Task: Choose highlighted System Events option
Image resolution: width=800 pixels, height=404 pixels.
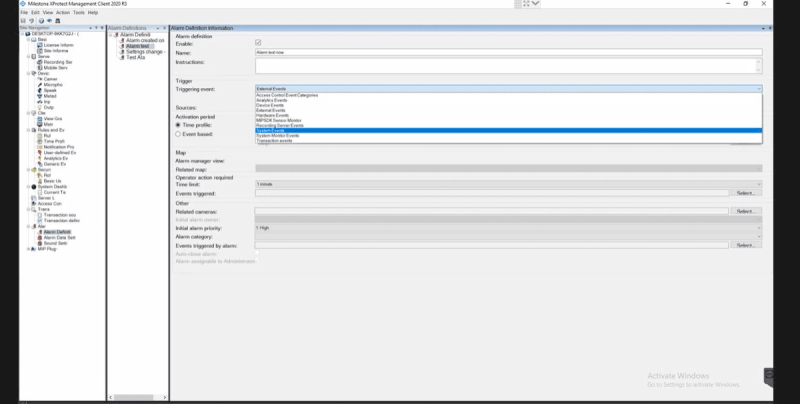Action: (509, 131)
